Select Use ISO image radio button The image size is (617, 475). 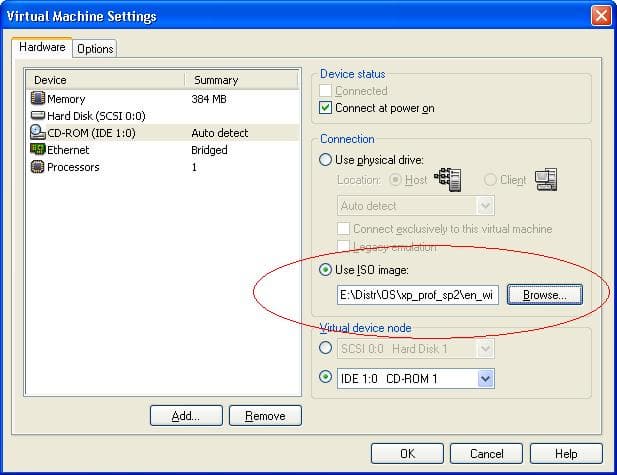coord(325,270)
